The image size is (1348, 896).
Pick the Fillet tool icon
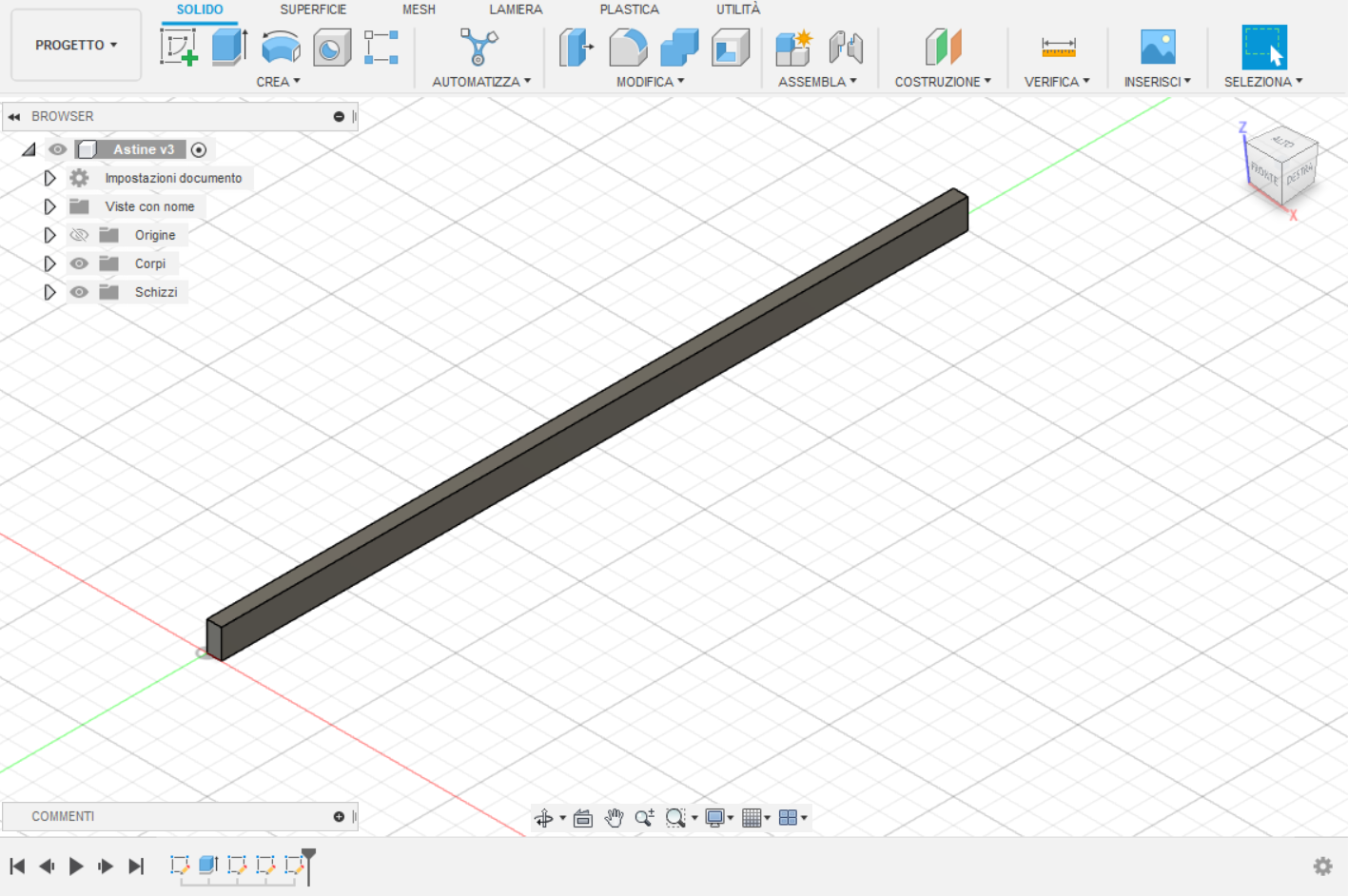tap(628, 47)
